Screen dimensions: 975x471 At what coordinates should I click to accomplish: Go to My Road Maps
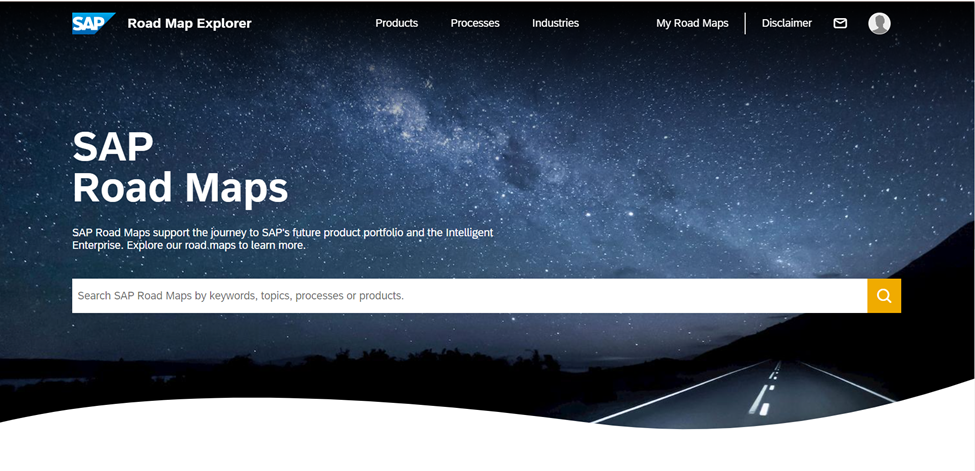coord(692,23)
